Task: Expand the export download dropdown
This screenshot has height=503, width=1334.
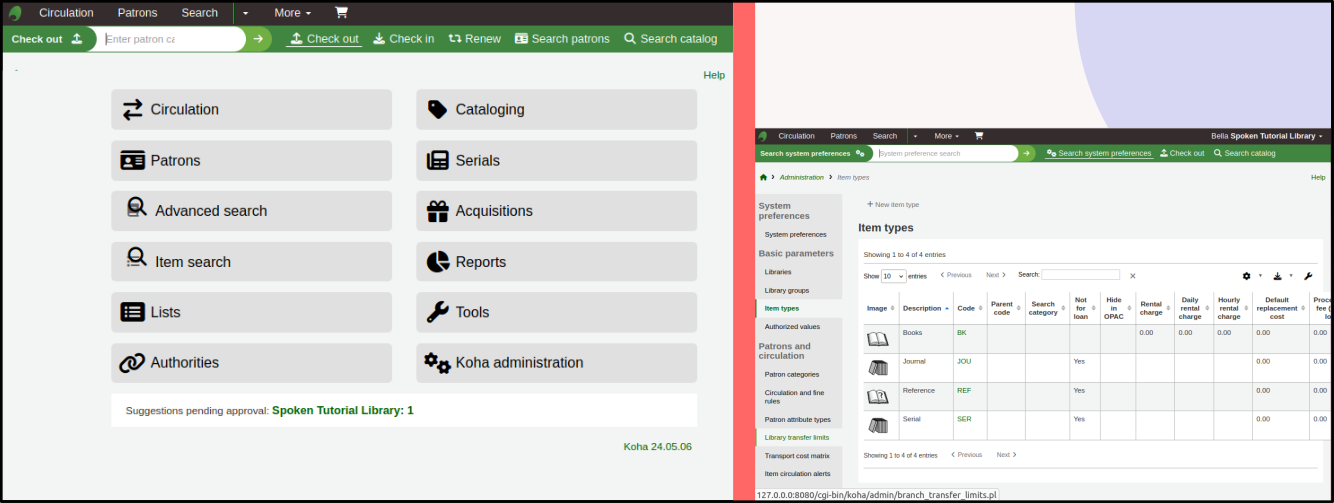Action: click(x=1282, y=275)
